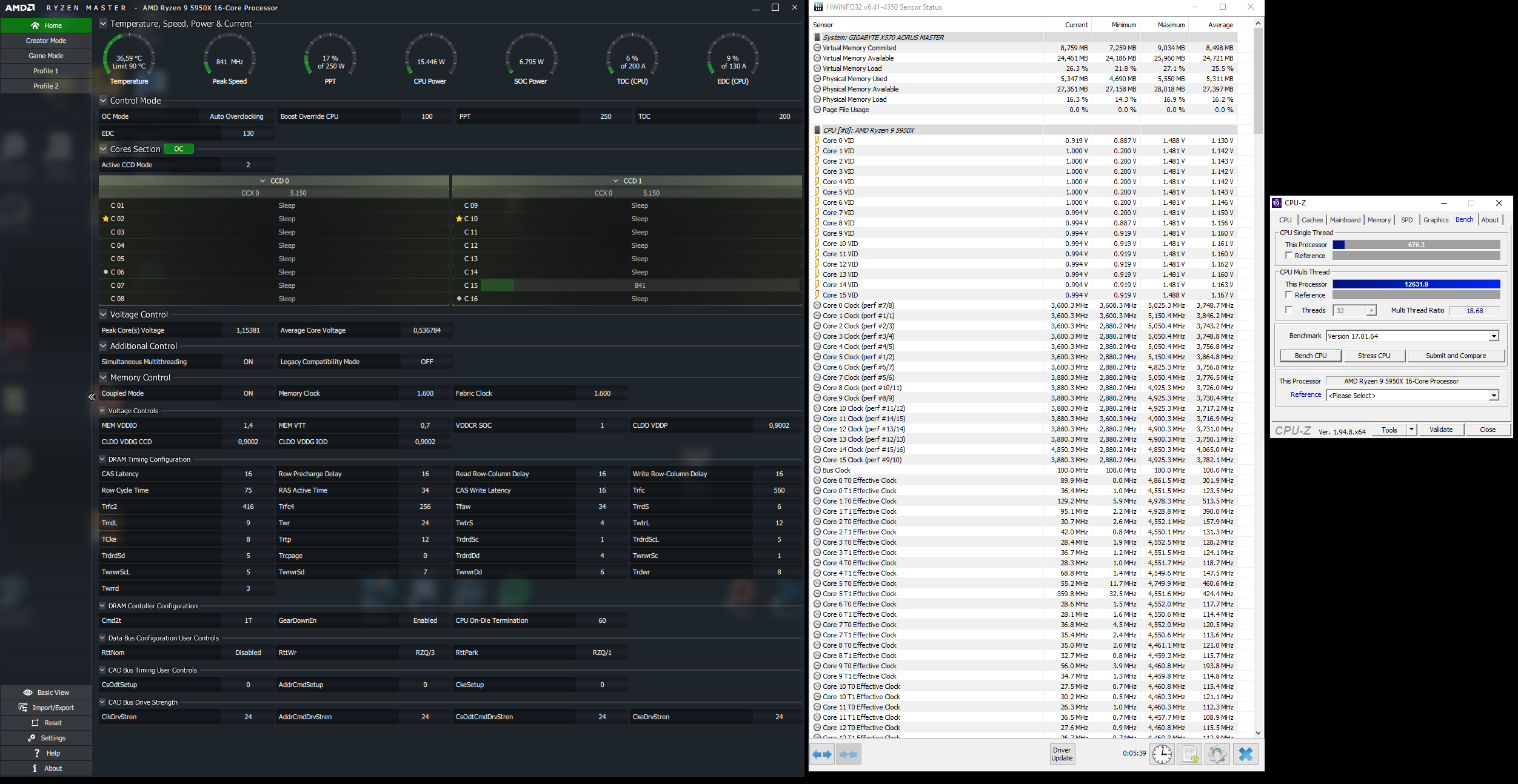Enable the Threads checkbox in CPU-Z
The height and width of the screenshot is (784, 1518).
(1289, 310)
